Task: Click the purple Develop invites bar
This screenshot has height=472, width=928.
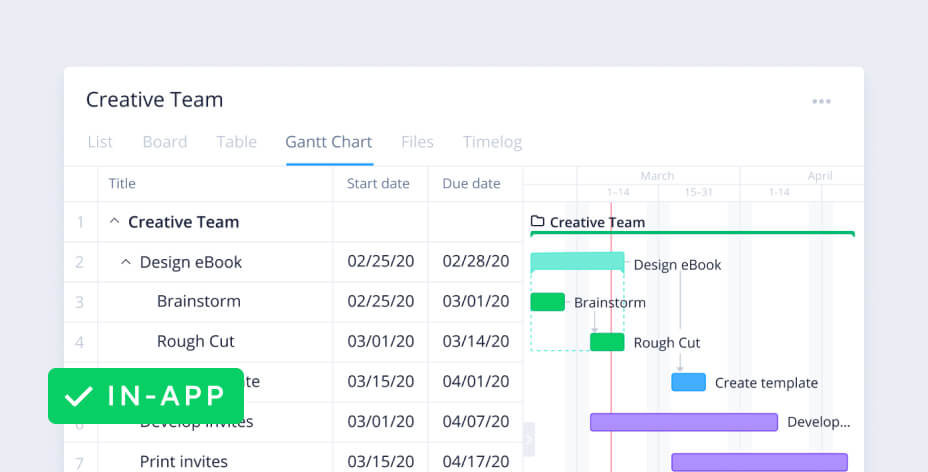Action: 684,422
